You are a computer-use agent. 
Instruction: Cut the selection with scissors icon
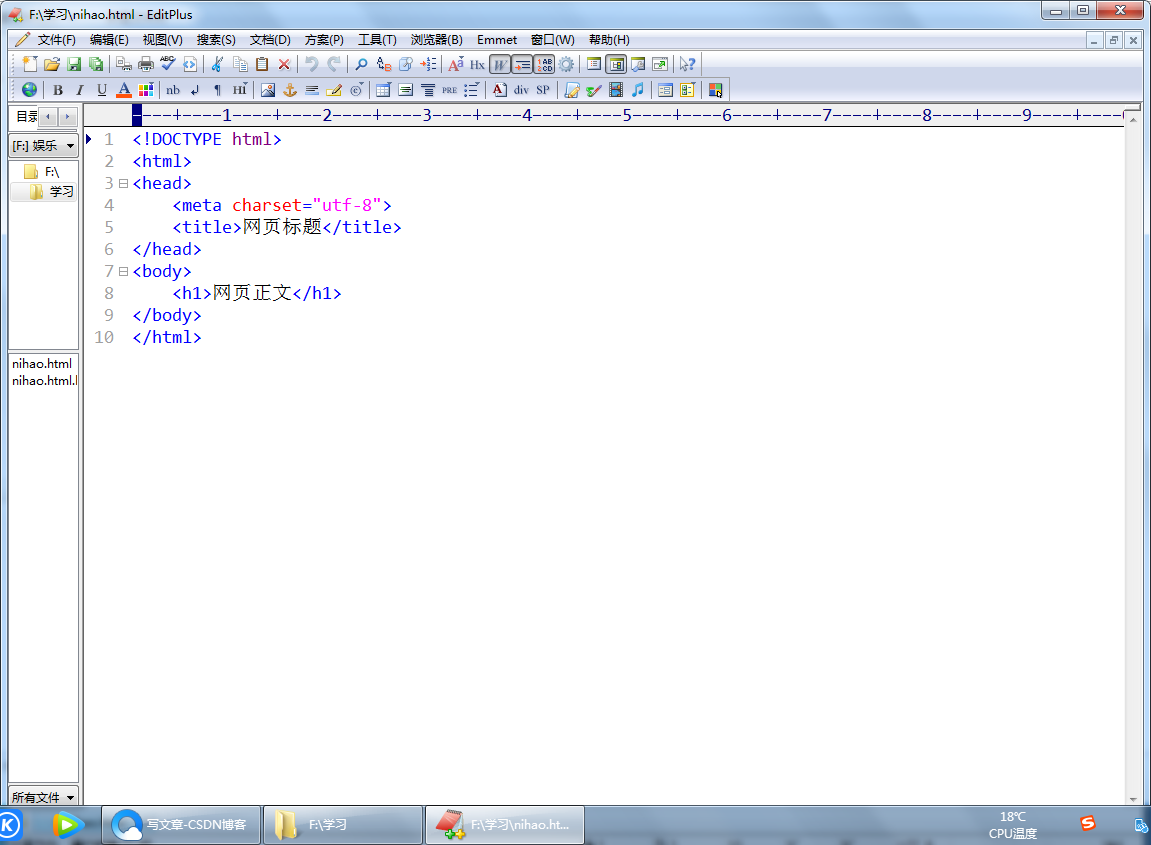(217, 65)
